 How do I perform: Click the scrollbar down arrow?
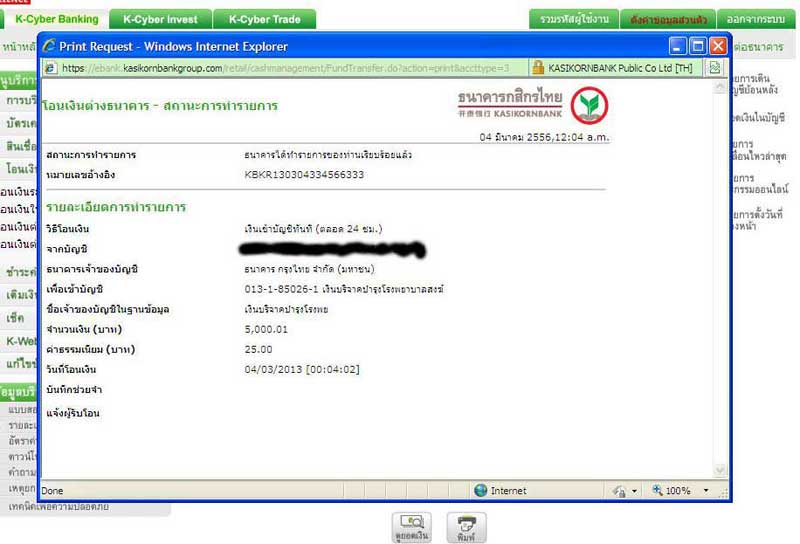[719, 470]
